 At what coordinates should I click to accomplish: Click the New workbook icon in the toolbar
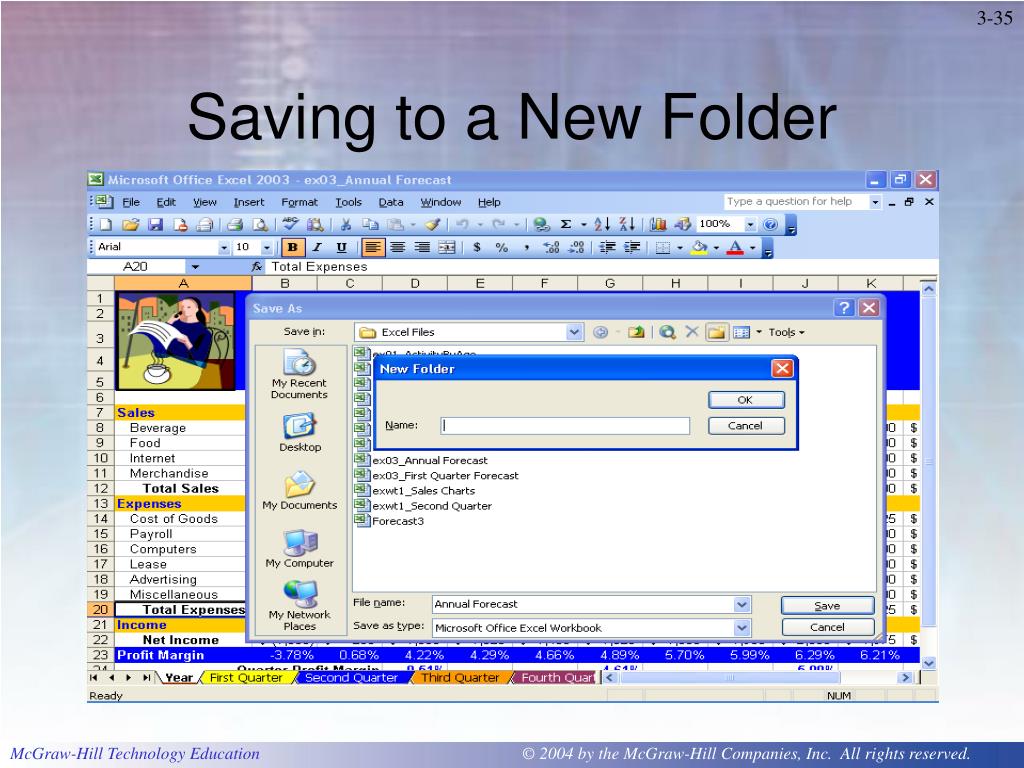(x=106, y=225)
